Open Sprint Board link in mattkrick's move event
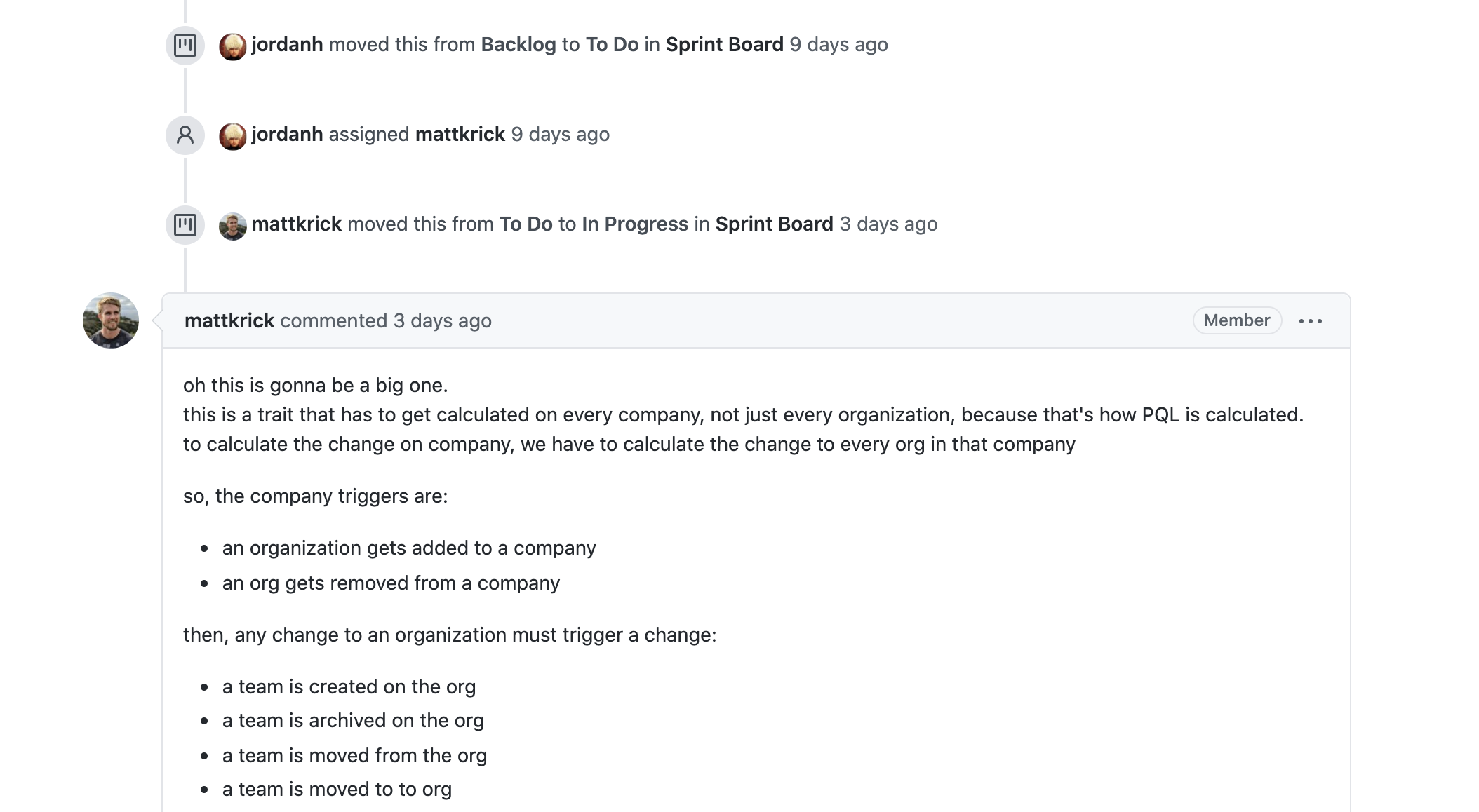 tap(773, 224)
